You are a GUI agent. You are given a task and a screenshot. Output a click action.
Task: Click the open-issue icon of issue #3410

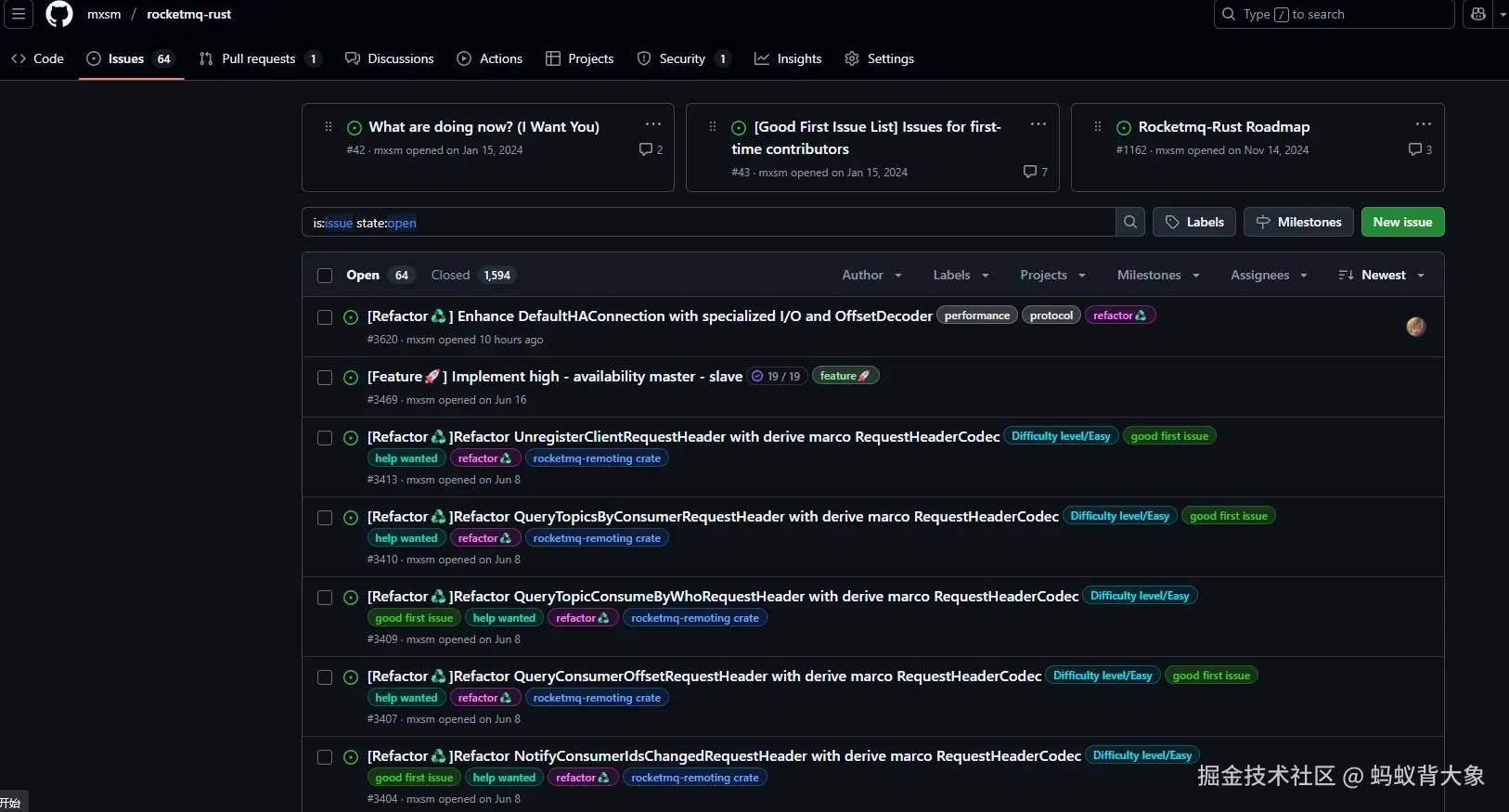351,518
